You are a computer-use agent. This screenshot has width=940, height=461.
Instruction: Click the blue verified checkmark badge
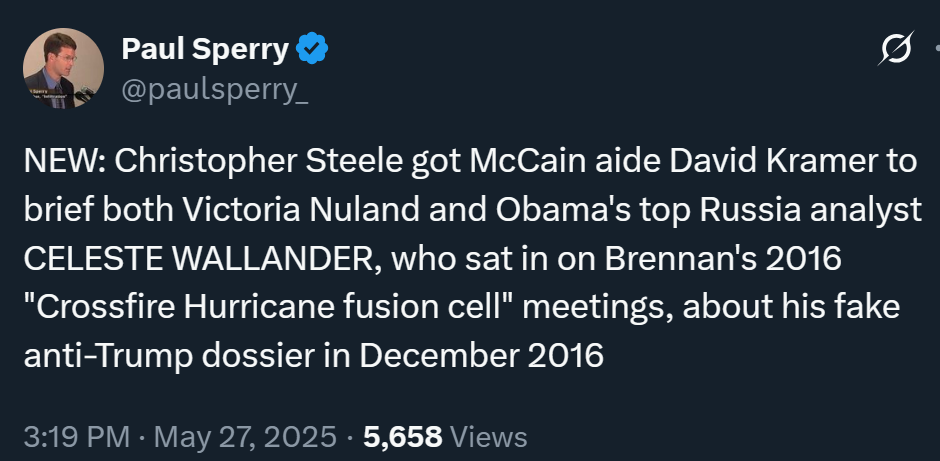coord(312,49)
